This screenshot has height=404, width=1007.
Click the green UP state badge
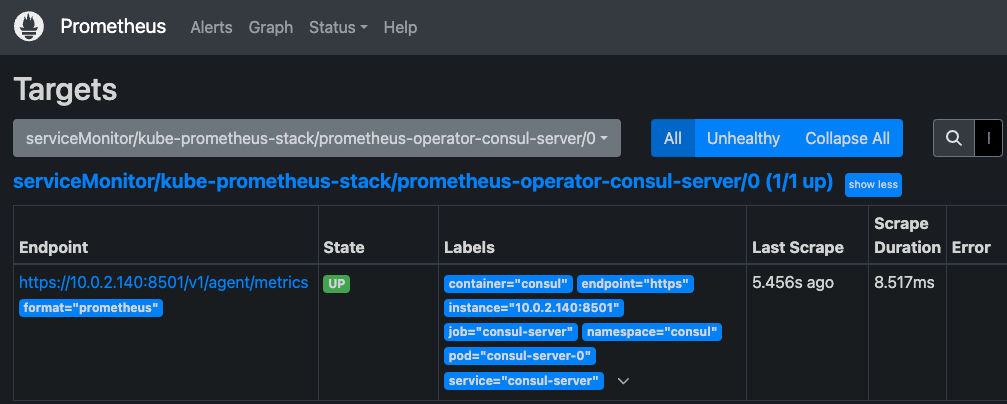pos(336,284)
